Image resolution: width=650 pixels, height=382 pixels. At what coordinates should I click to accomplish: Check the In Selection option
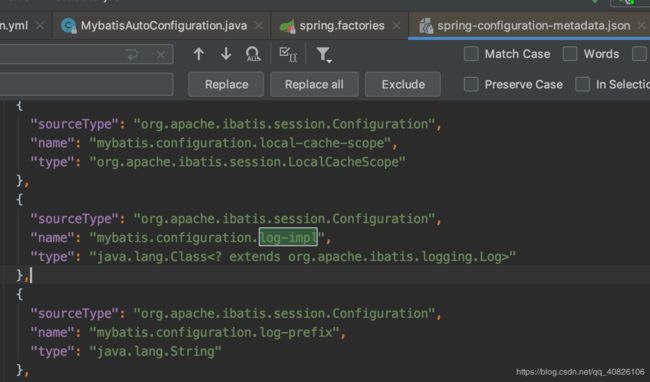pyautogui.click(x=582, y=84)
